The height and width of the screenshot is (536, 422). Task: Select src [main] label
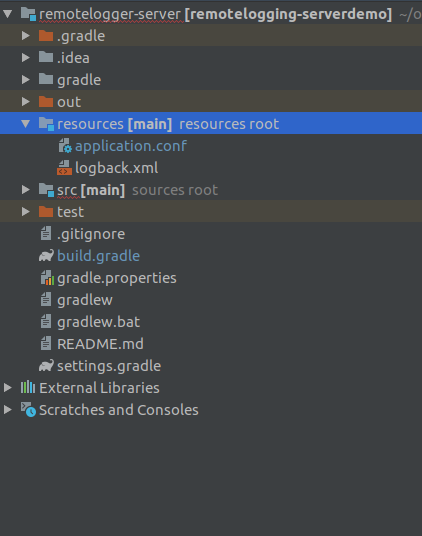tap(91, 190)
